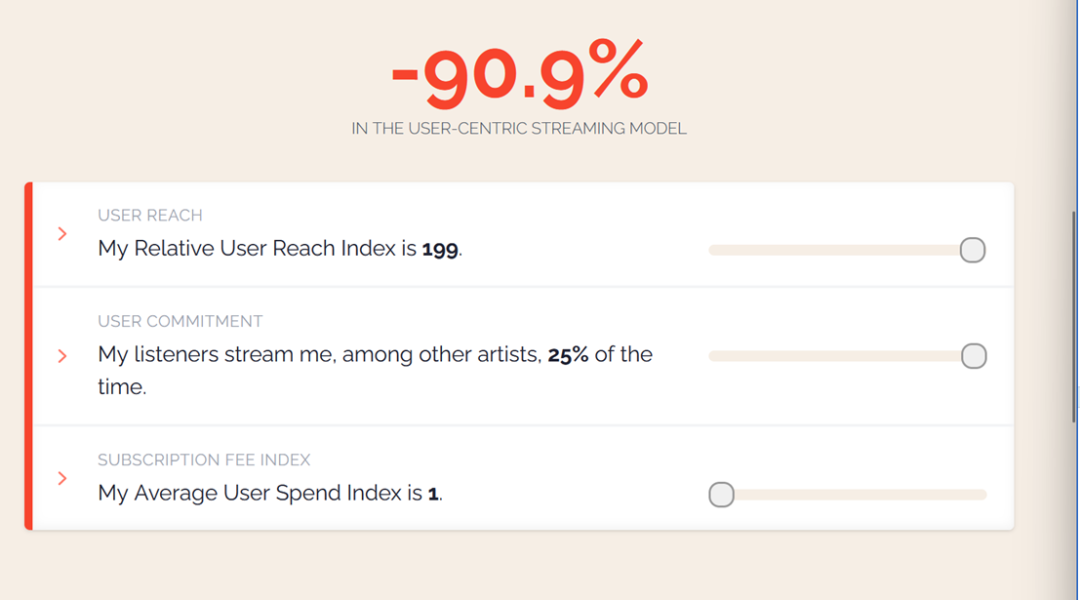Click the "My Relative User Reach Index" sentence

(x=258, y=249)
